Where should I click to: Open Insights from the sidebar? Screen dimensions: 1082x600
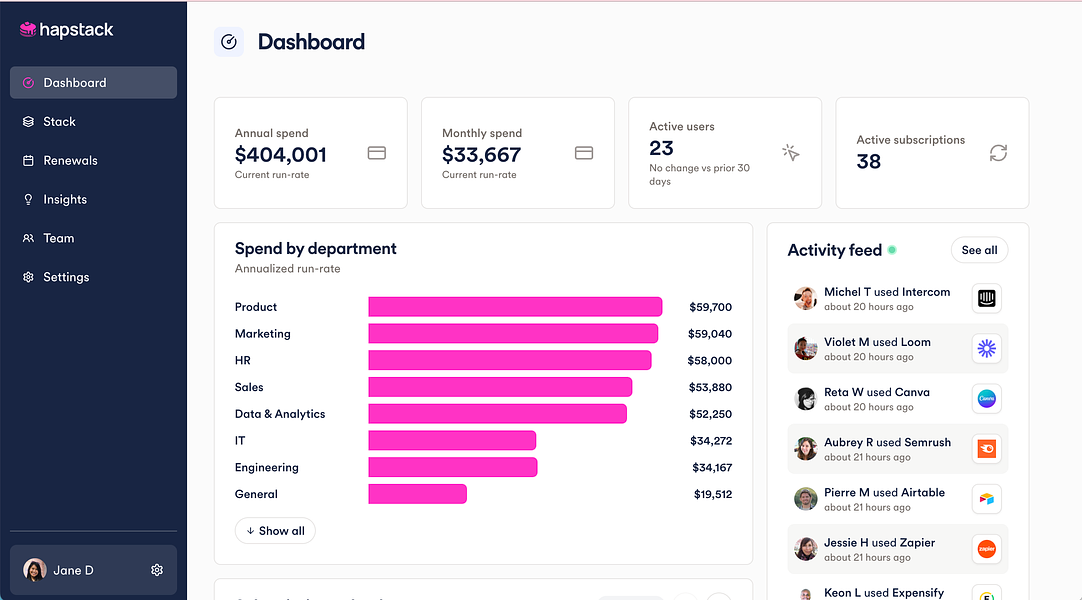(x=65, y=200)
